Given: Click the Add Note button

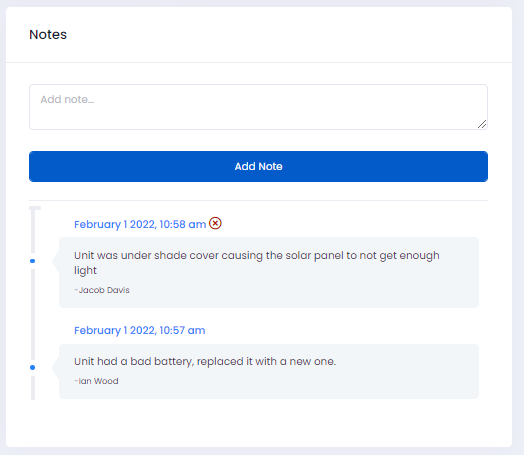Looking at the screenshot, I should pos(258,166).
